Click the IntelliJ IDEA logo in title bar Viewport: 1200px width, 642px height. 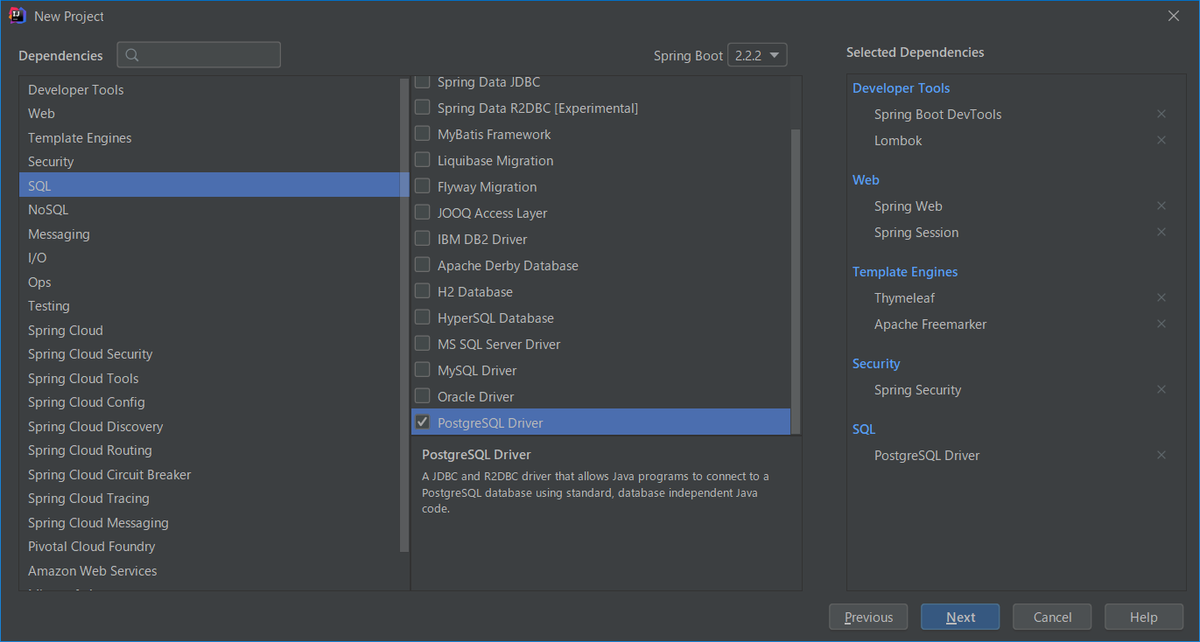click(x=17, y=16)
